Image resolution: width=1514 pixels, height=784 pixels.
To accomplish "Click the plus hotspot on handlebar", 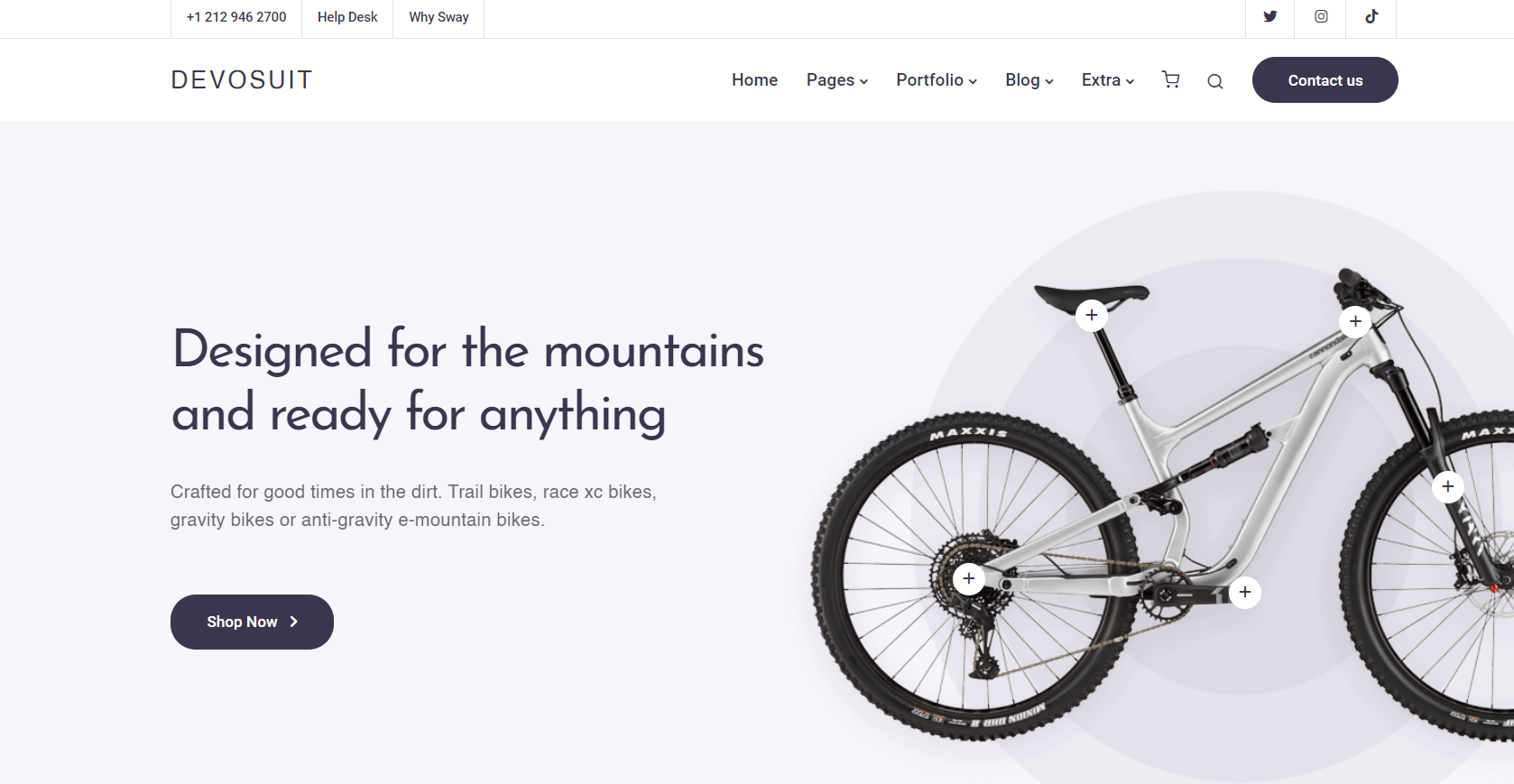I will pyautogui.click(x=1355, y=321).
